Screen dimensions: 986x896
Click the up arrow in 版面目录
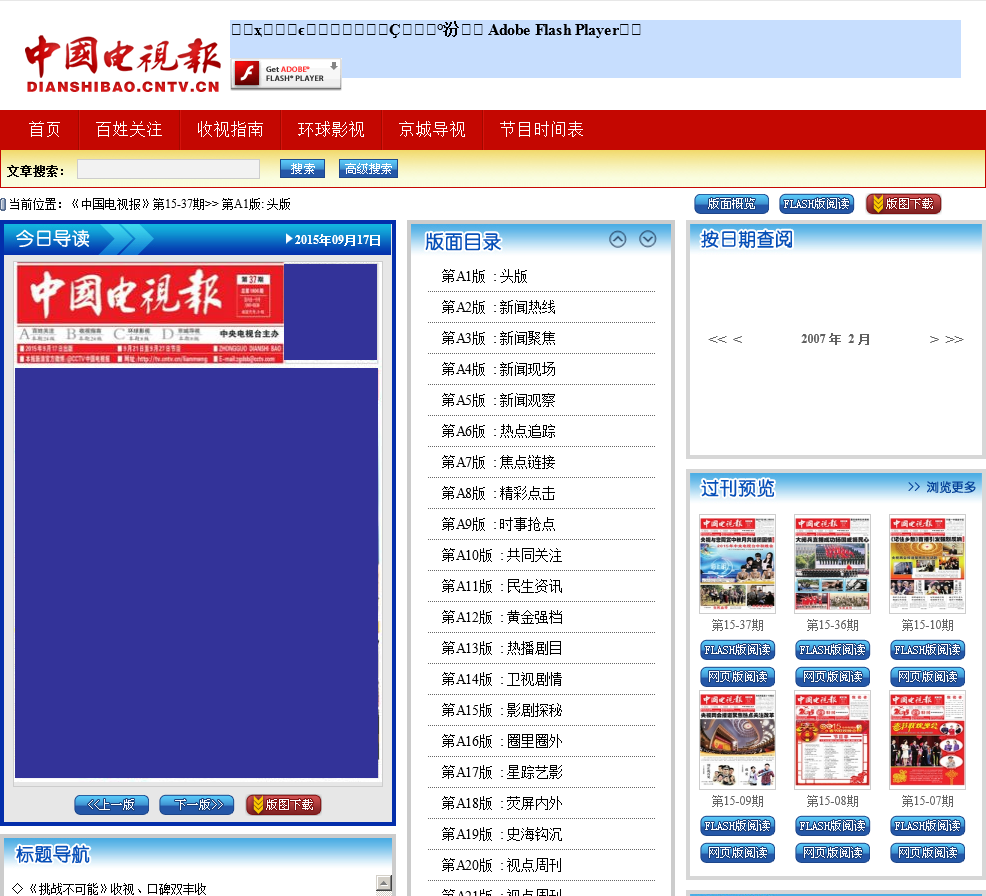pos(618,240)
